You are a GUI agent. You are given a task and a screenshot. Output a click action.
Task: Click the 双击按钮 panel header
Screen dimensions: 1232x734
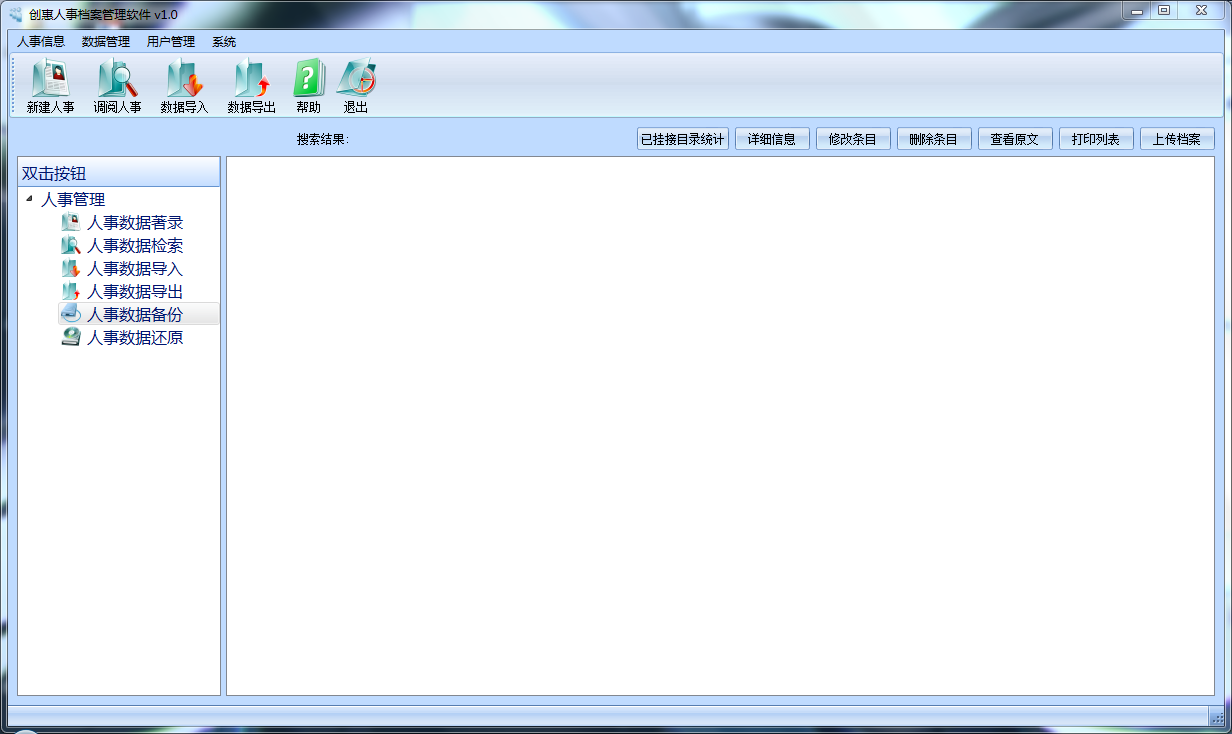(119, 173)
